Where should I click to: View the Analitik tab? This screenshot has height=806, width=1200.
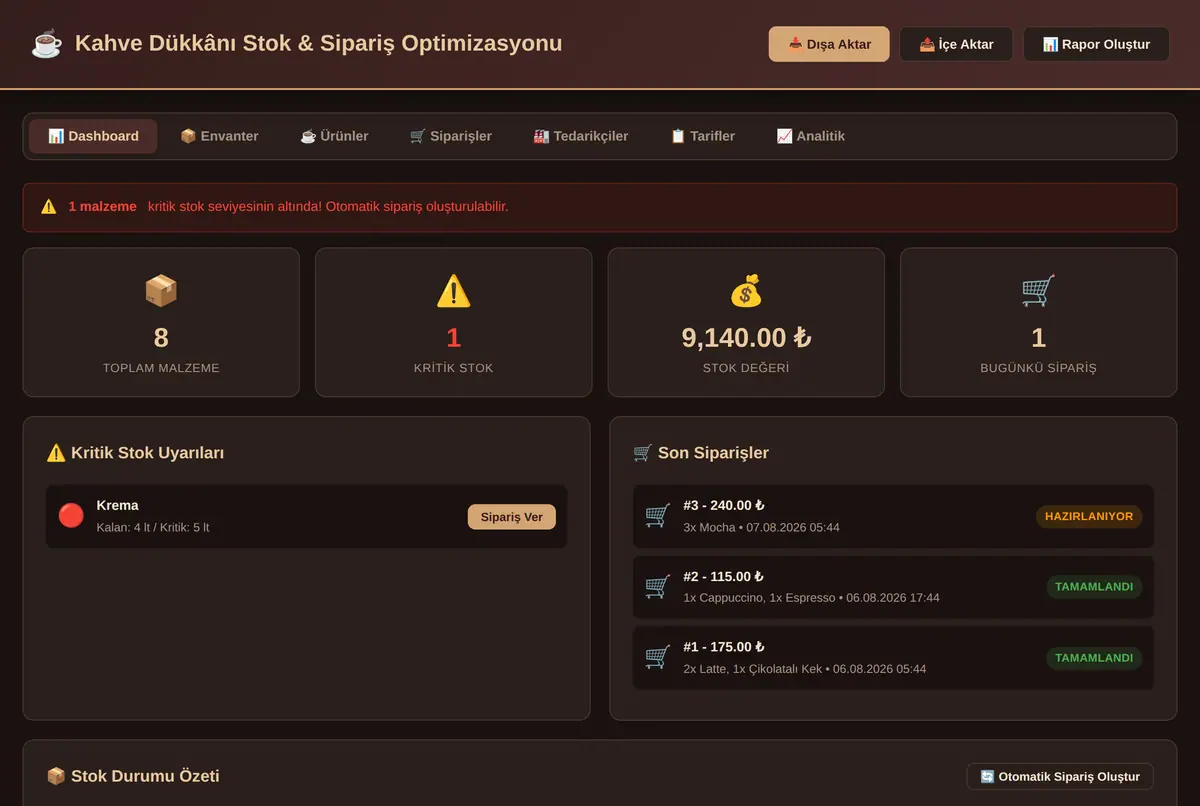(811, 136)
